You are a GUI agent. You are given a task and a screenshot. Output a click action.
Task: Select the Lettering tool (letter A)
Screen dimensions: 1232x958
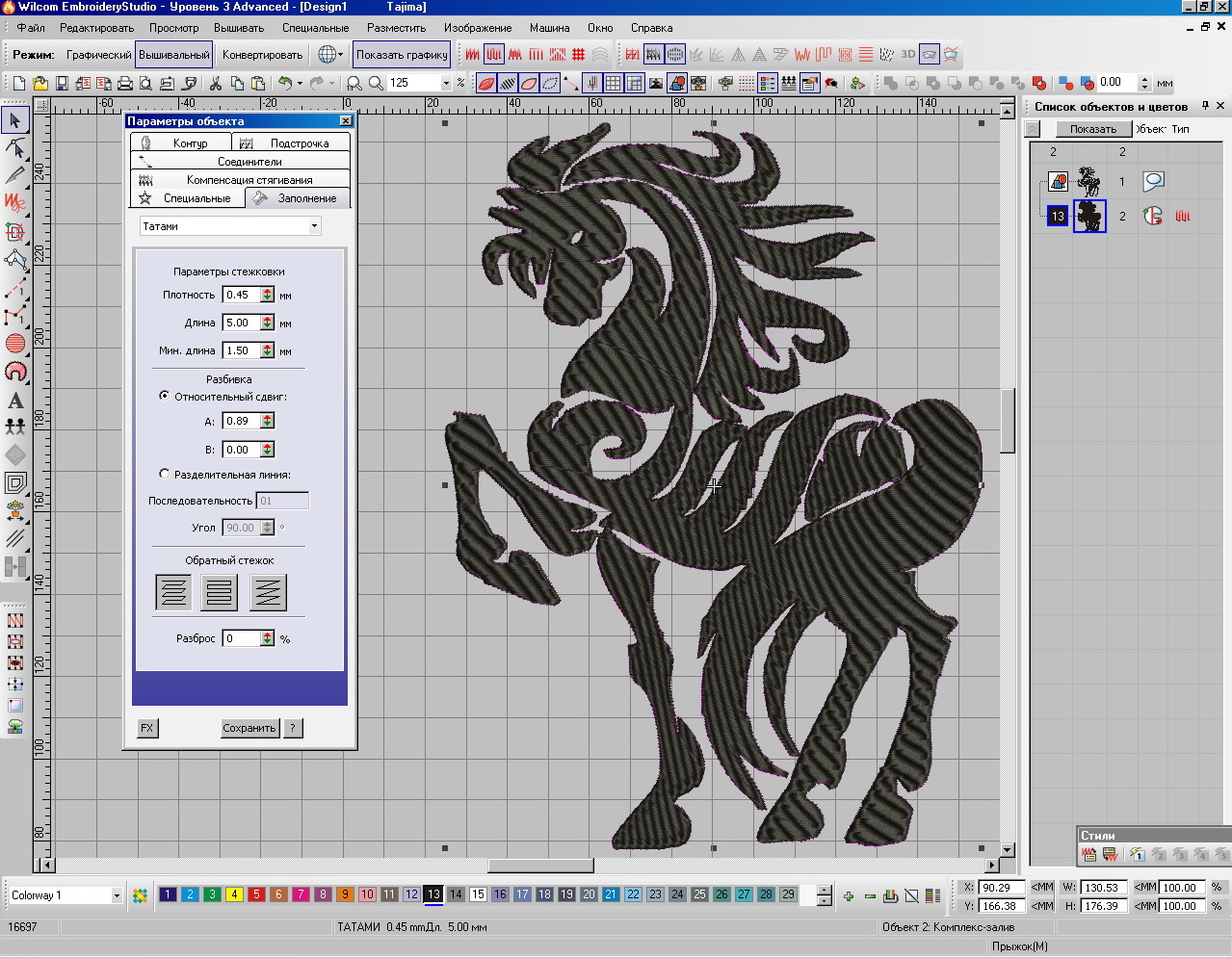15,401
